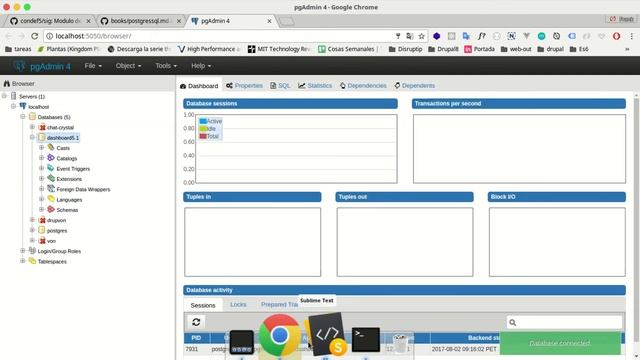Expand the Casts node

pos(42,148)
